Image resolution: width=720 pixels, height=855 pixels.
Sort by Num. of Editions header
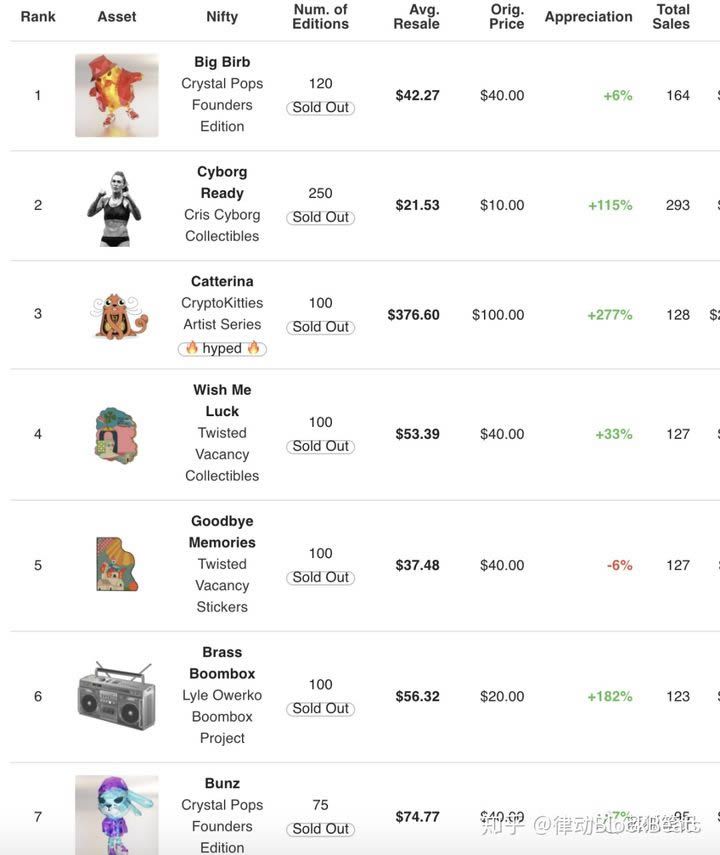[320, 17]
